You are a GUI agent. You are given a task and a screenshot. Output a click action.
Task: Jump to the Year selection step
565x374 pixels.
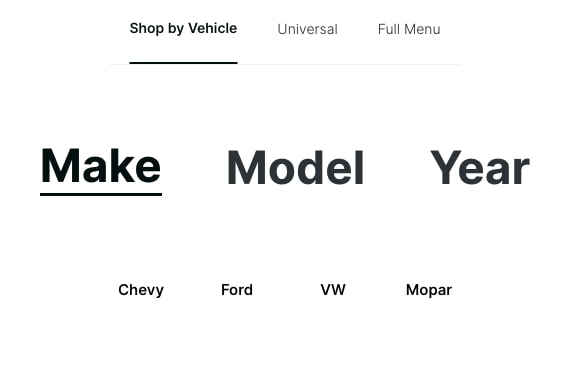click(x=480, y=168)
